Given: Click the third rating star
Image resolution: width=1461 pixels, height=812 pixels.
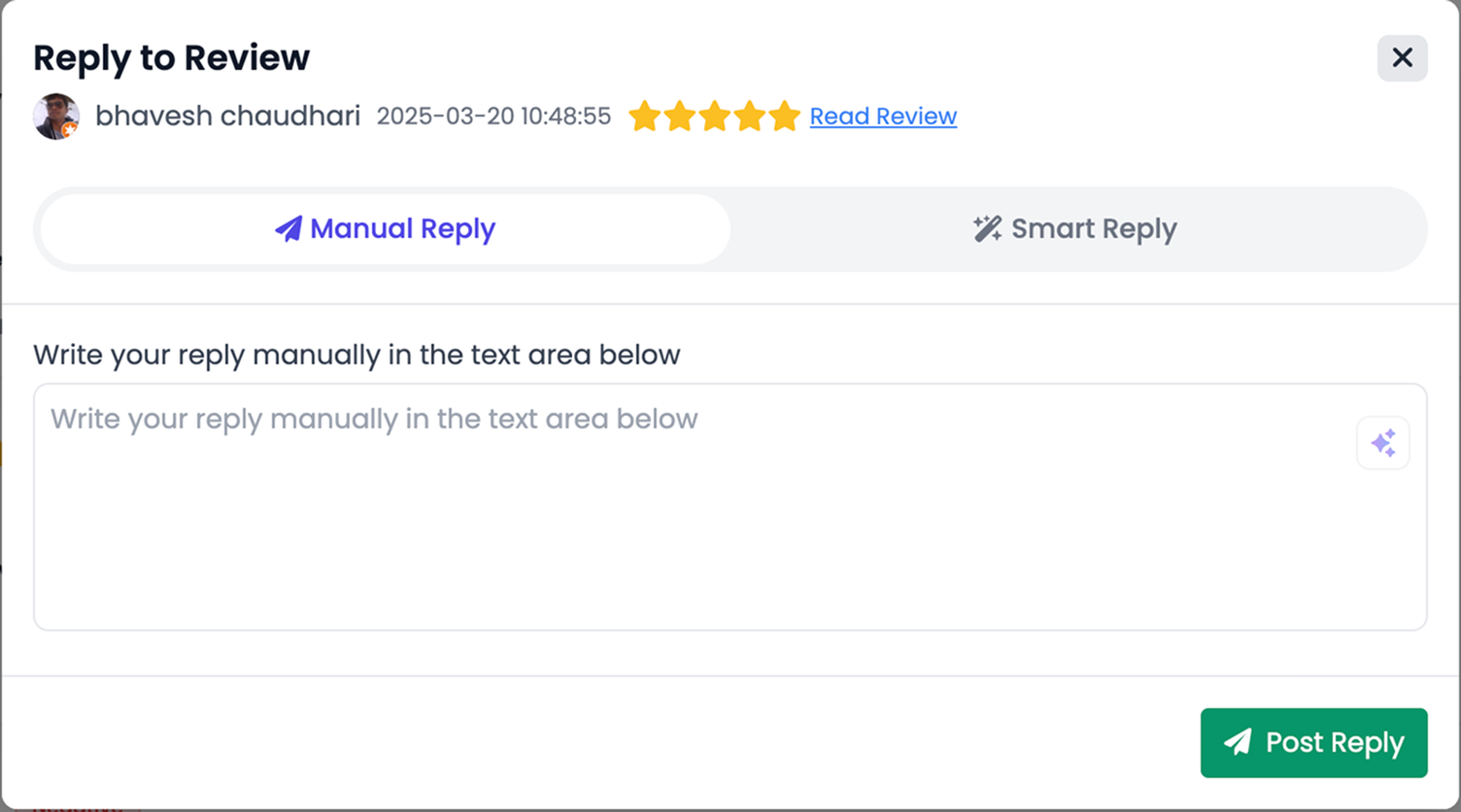Looking at the screenshot, I should [x=715, y=117].
